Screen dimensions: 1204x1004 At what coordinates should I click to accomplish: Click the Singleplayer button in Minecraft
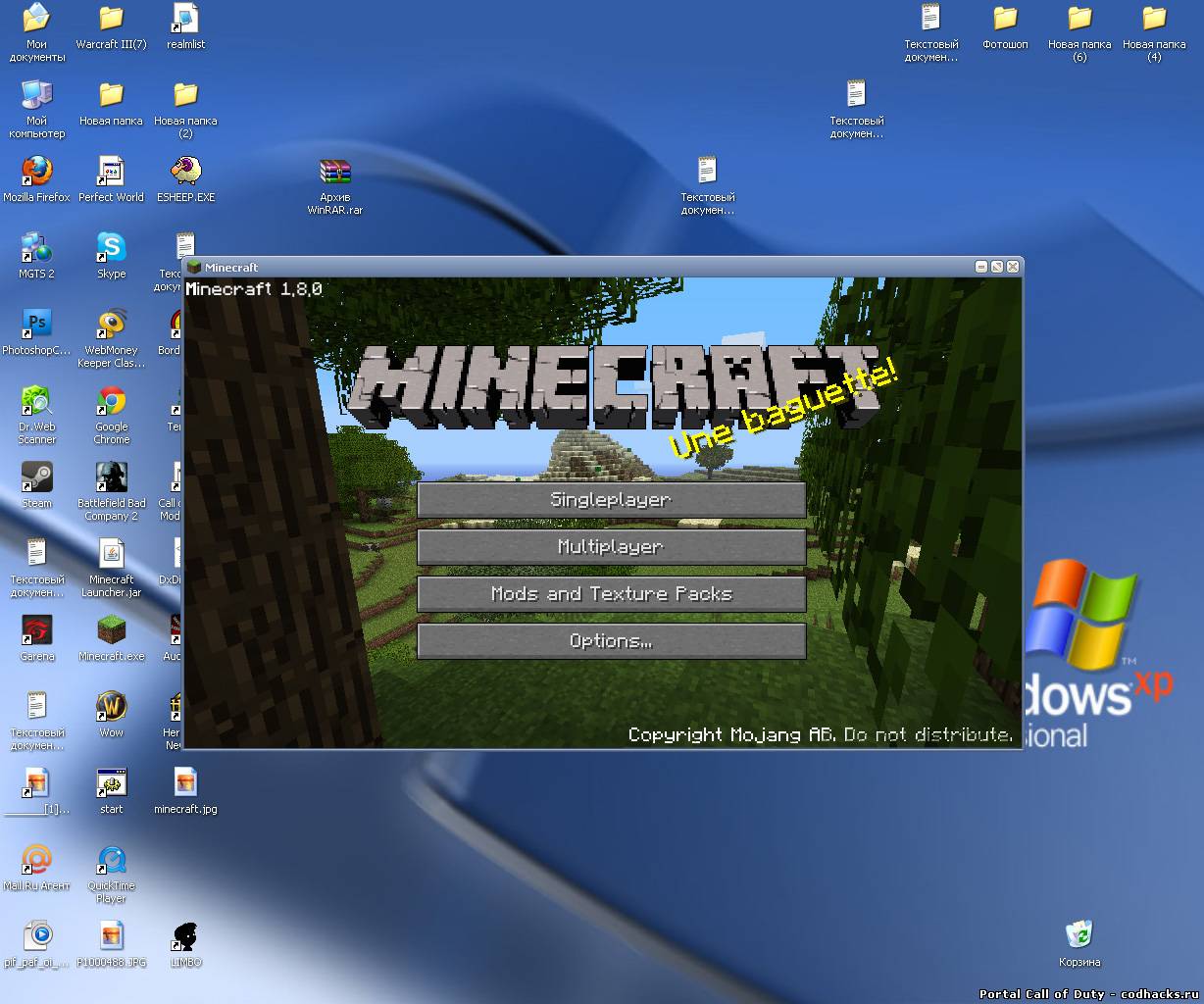[x=611, y=499]
